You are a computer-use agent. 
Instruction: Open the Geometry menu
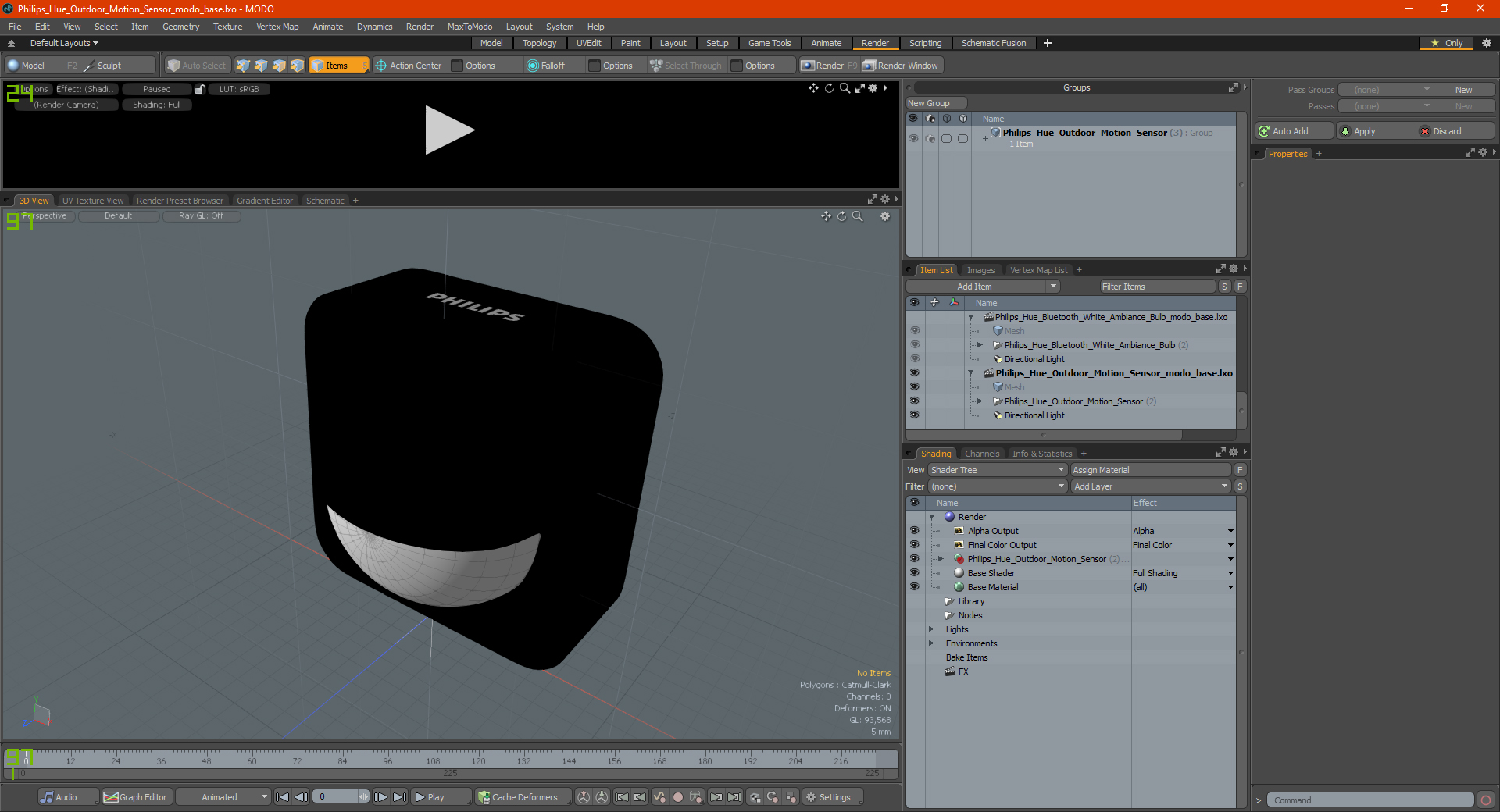tap(180, 27)
